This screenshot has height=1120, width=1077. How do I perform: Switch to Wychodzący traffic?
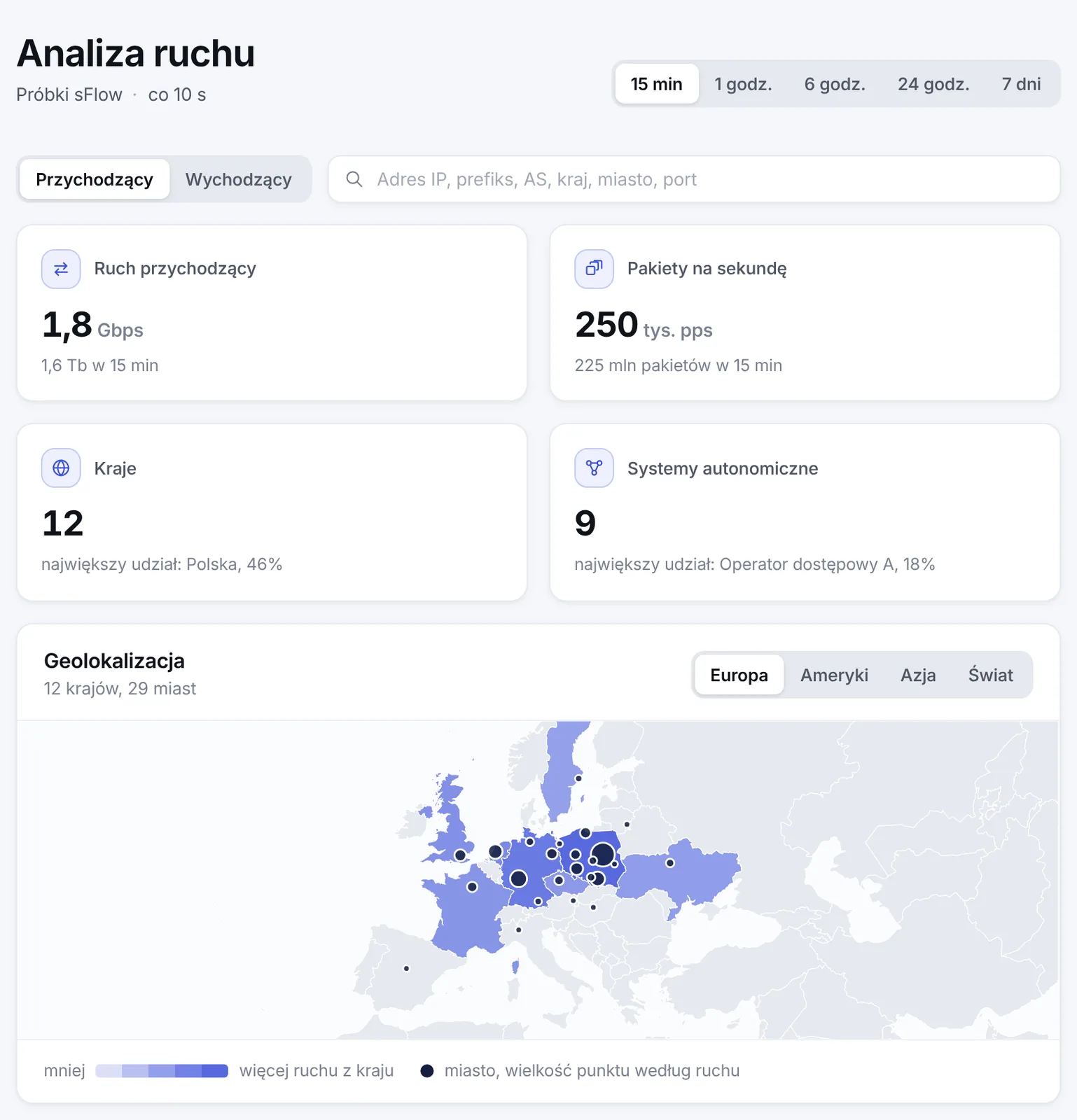(239, 179)
